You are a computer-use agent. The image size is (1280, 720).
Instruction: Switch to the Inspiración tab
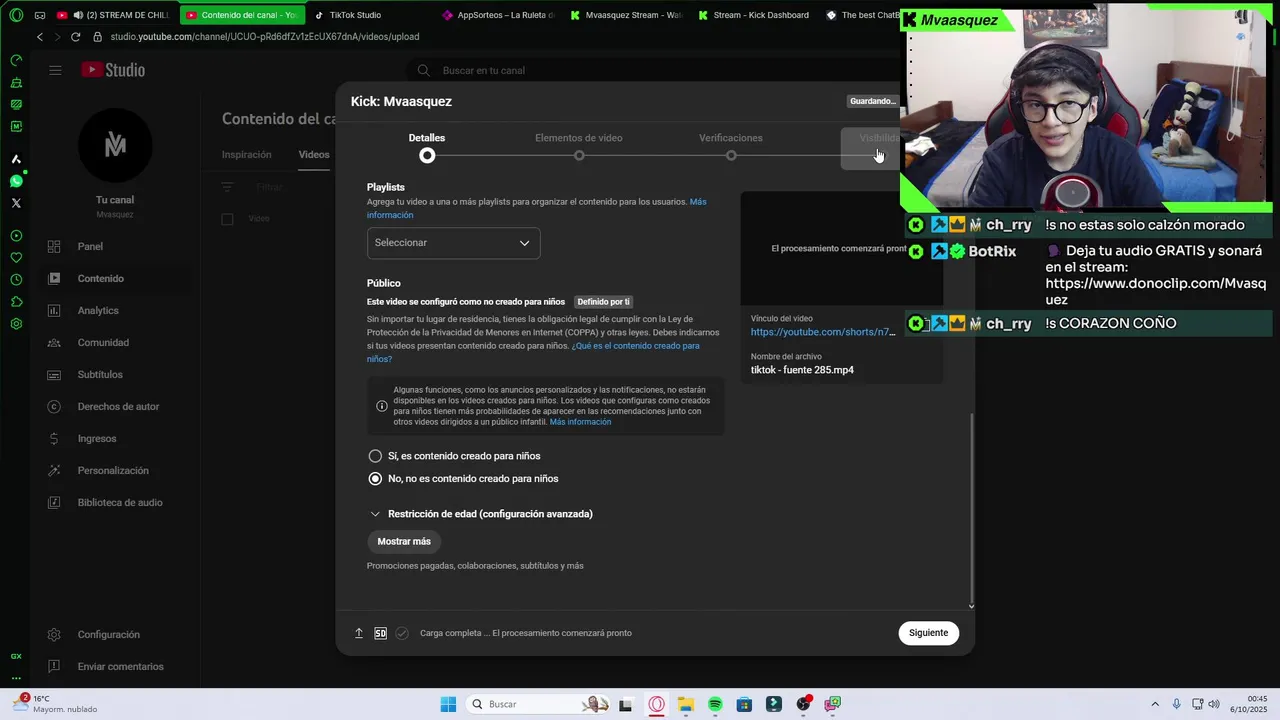point(247,155)
